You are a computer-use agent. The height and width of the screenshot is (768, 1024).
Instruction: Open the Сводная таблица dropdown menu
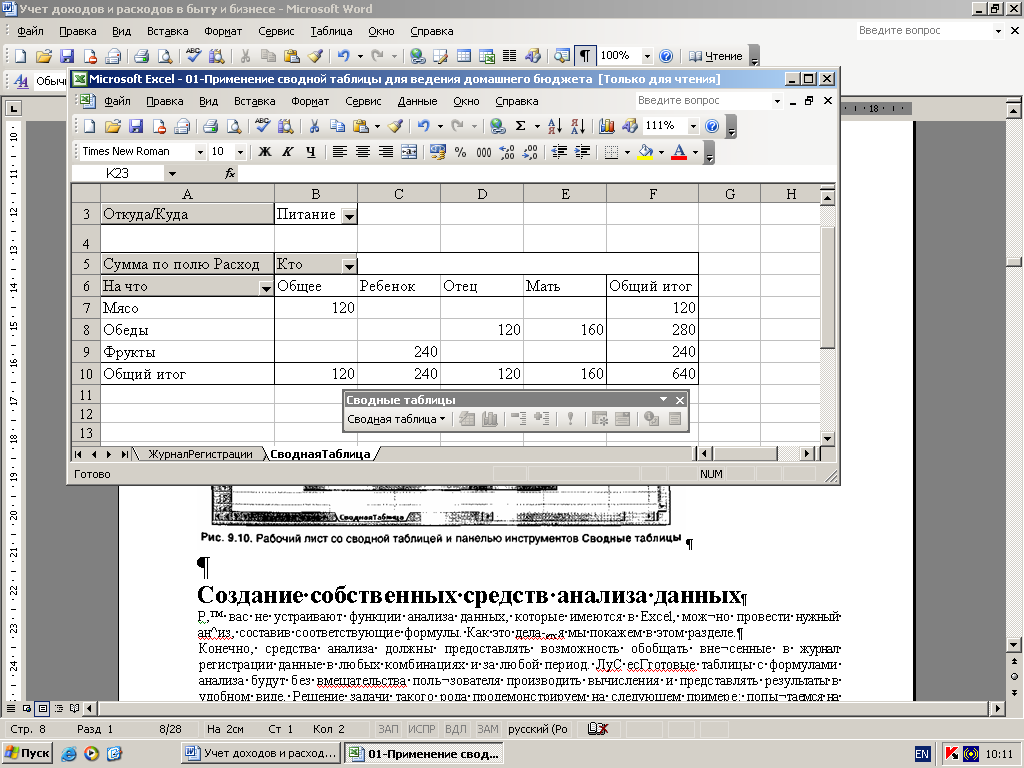pos(396,419)
